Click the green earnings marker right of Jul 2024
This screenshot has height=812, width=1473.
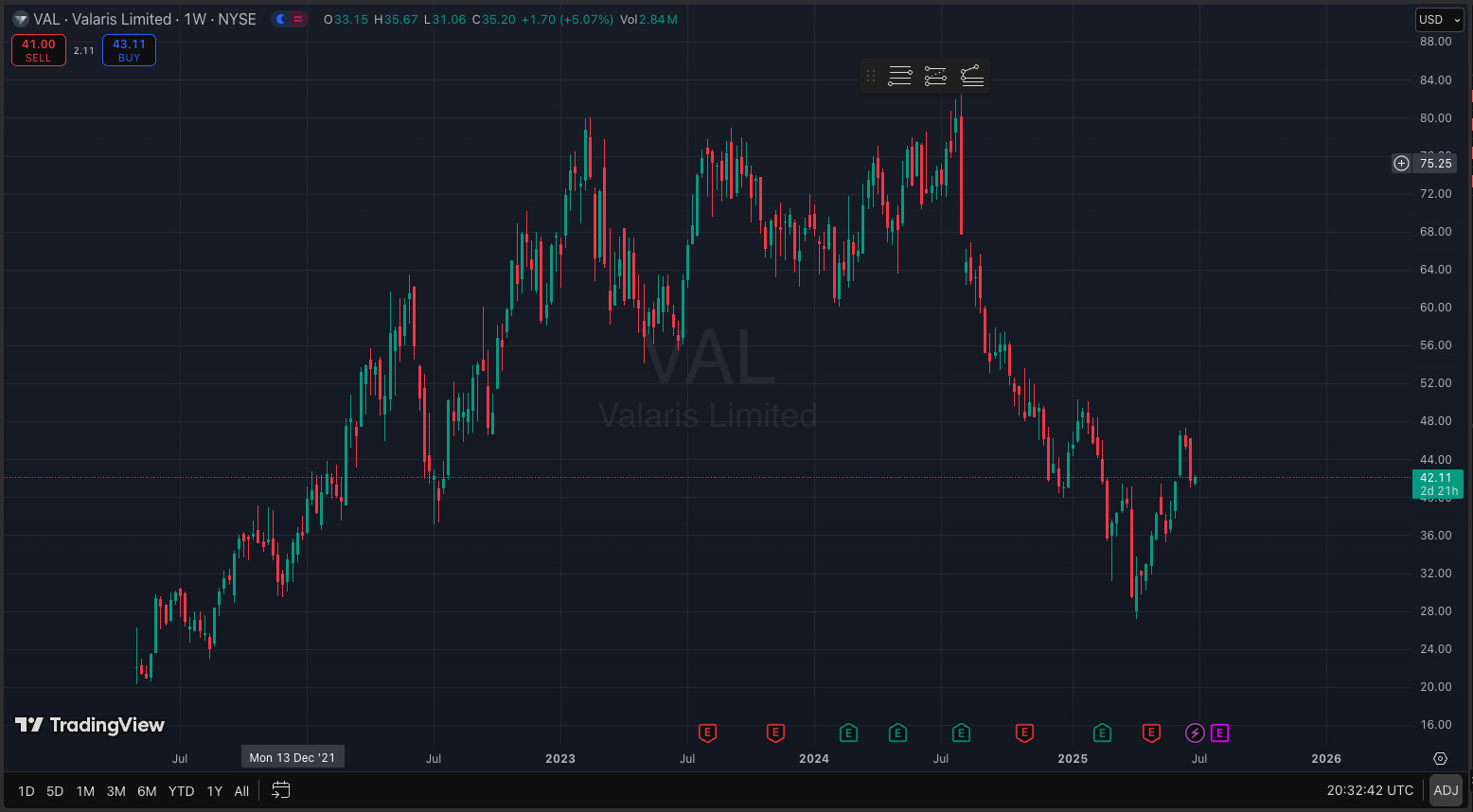pos(961,733)
